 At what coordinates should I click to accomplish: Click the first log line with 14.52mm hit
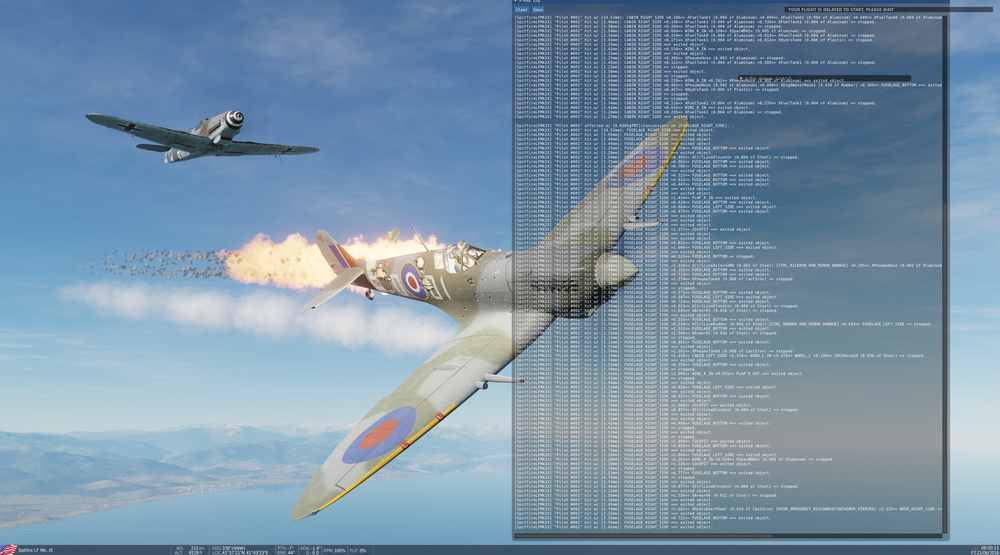tap(728, 17)
